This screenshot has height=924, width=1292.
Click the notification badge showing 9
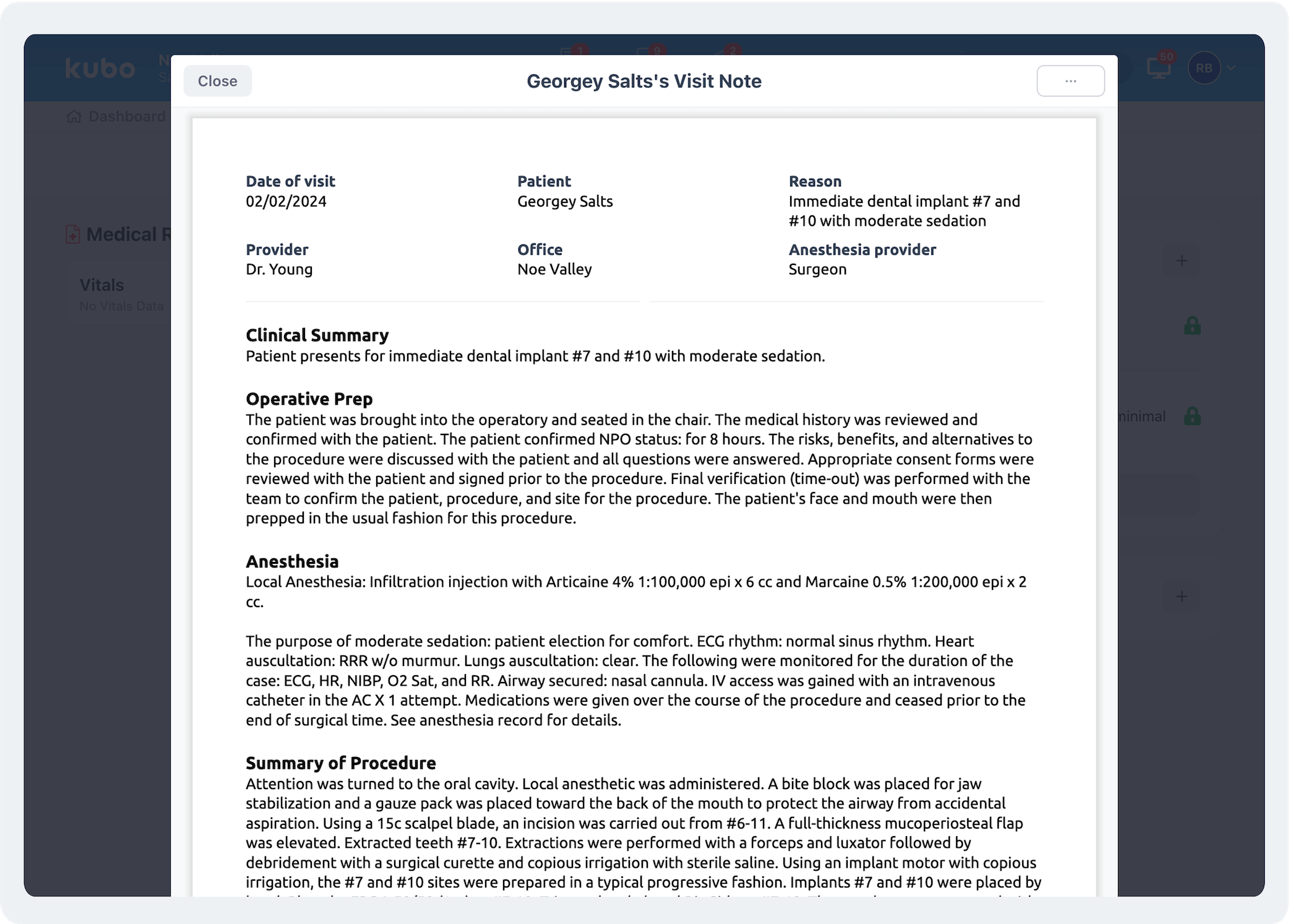click(657, 50)
